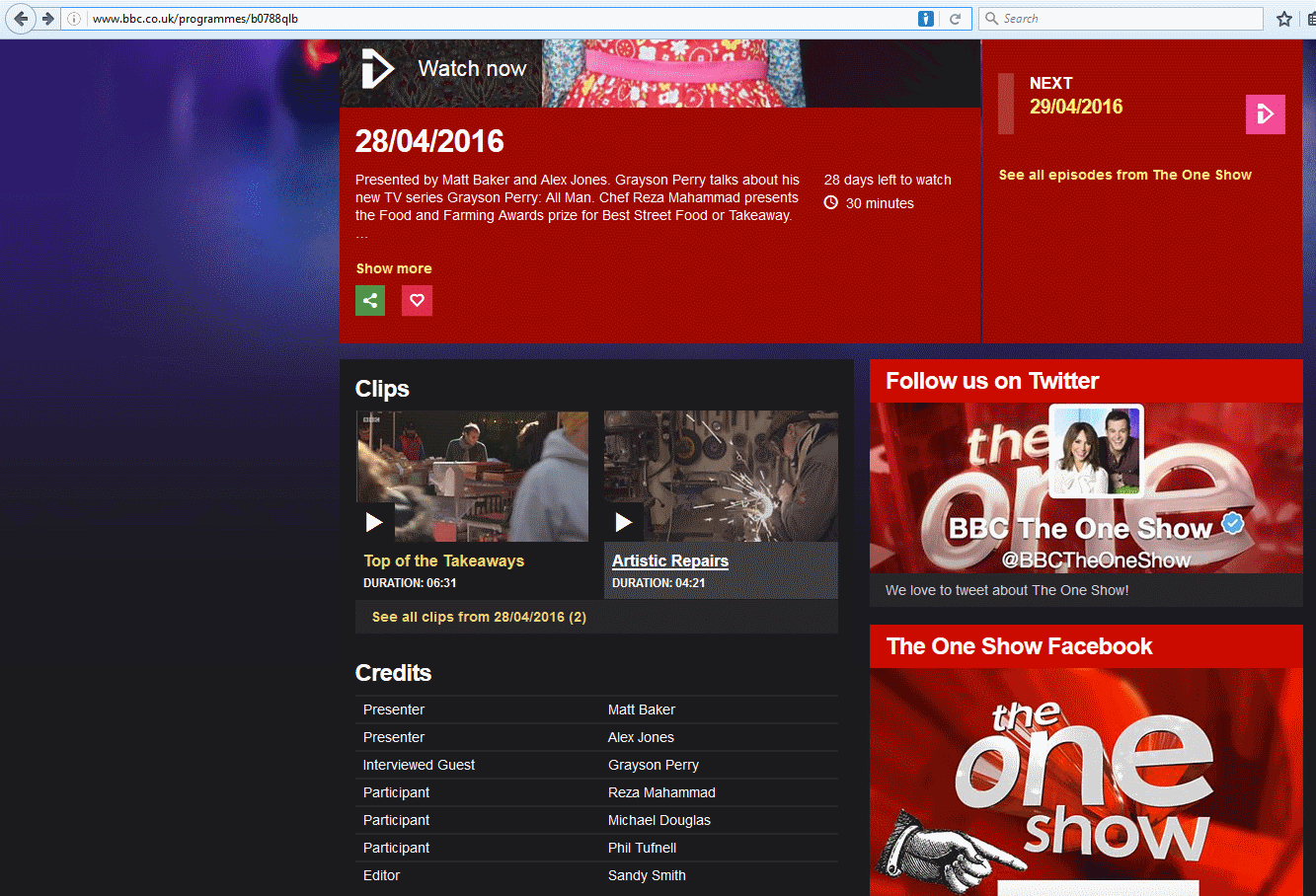Viewport: 1316px width, 896px height.
Task: Click the verified badge on Twitter banner
Action: pos(1232,524)
